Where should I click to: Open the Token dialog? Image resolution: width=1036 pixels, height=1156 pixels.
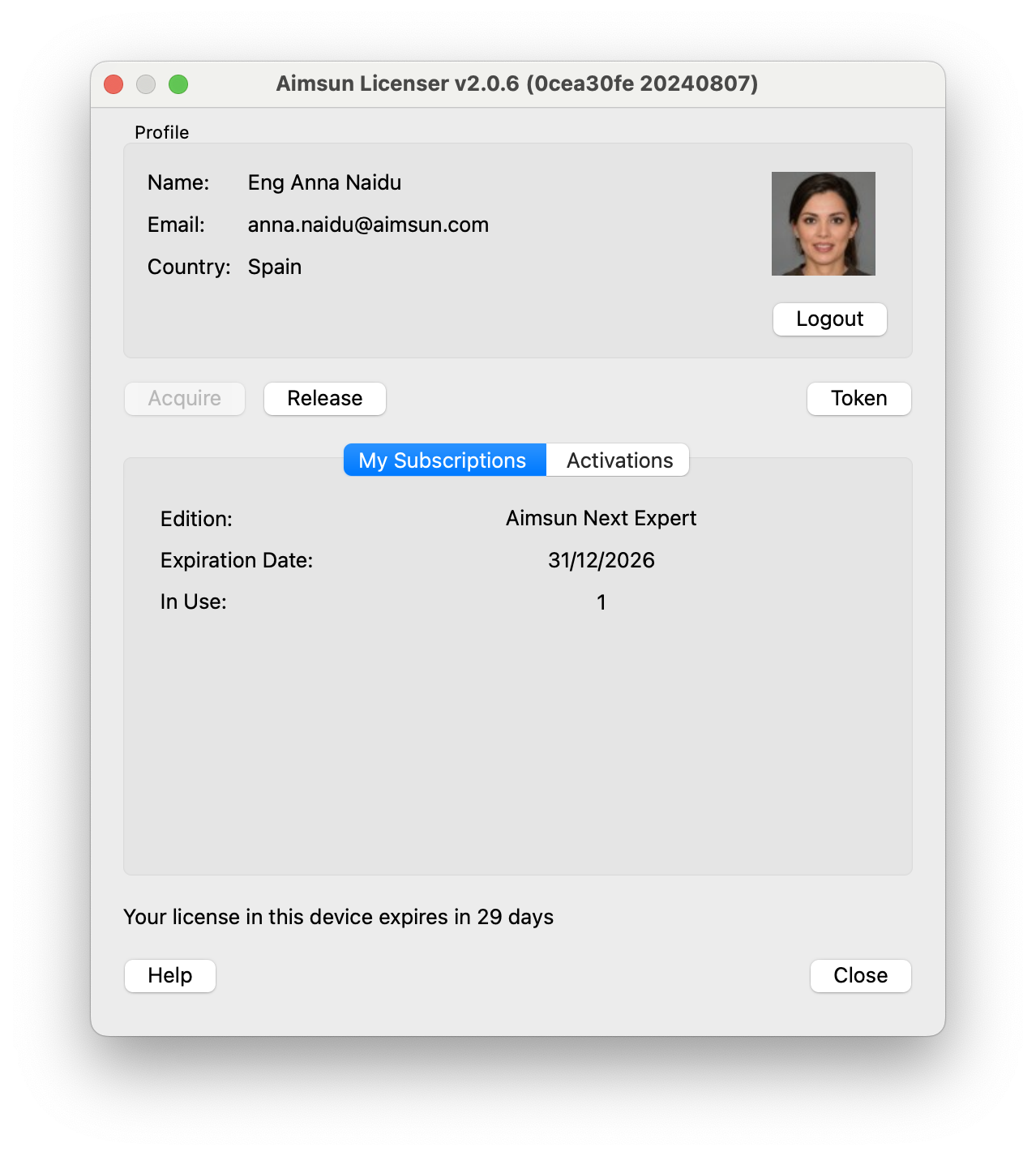point(859,399)
